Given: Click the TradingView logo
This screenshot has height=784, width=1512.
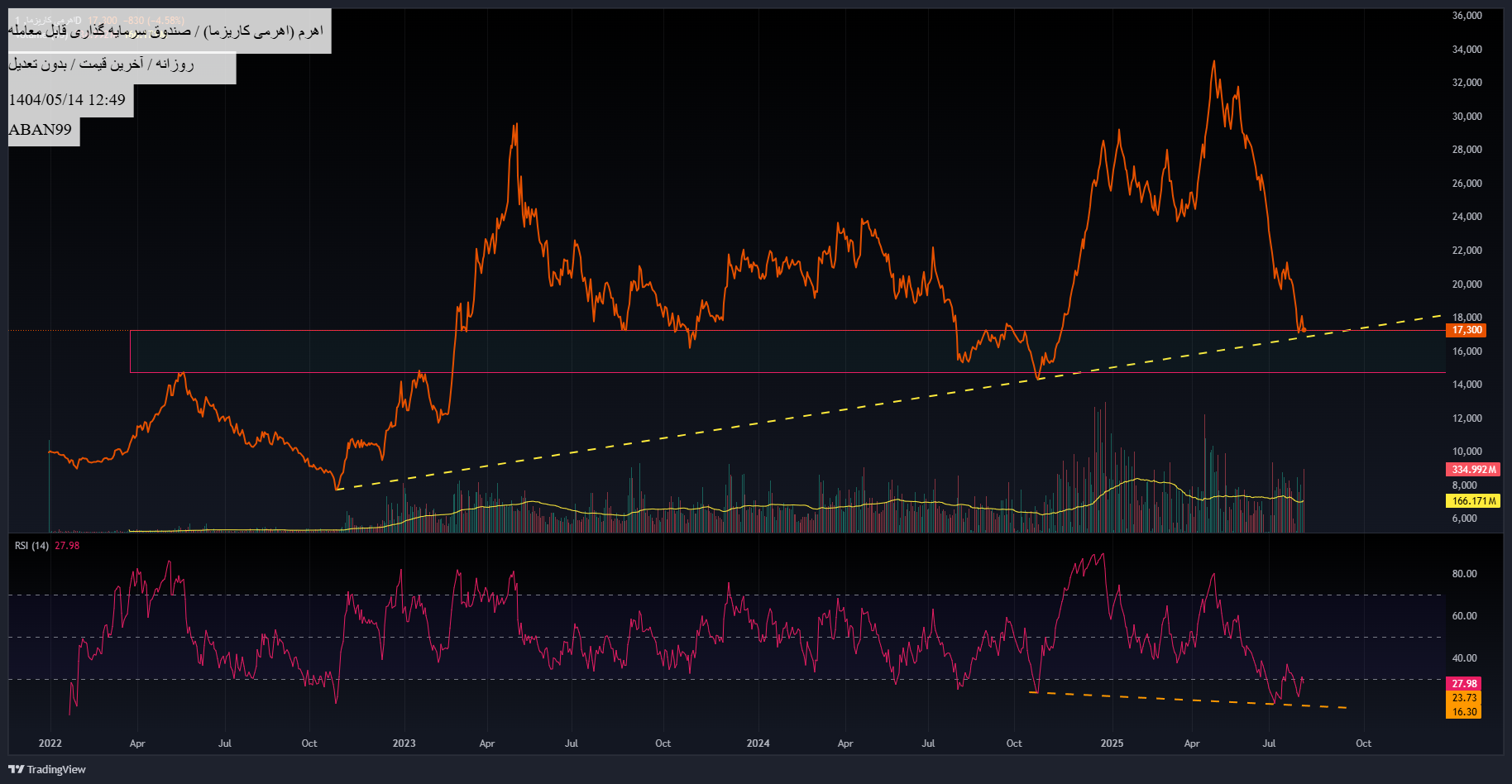Looking at the screenshot, I should [47, 769].
